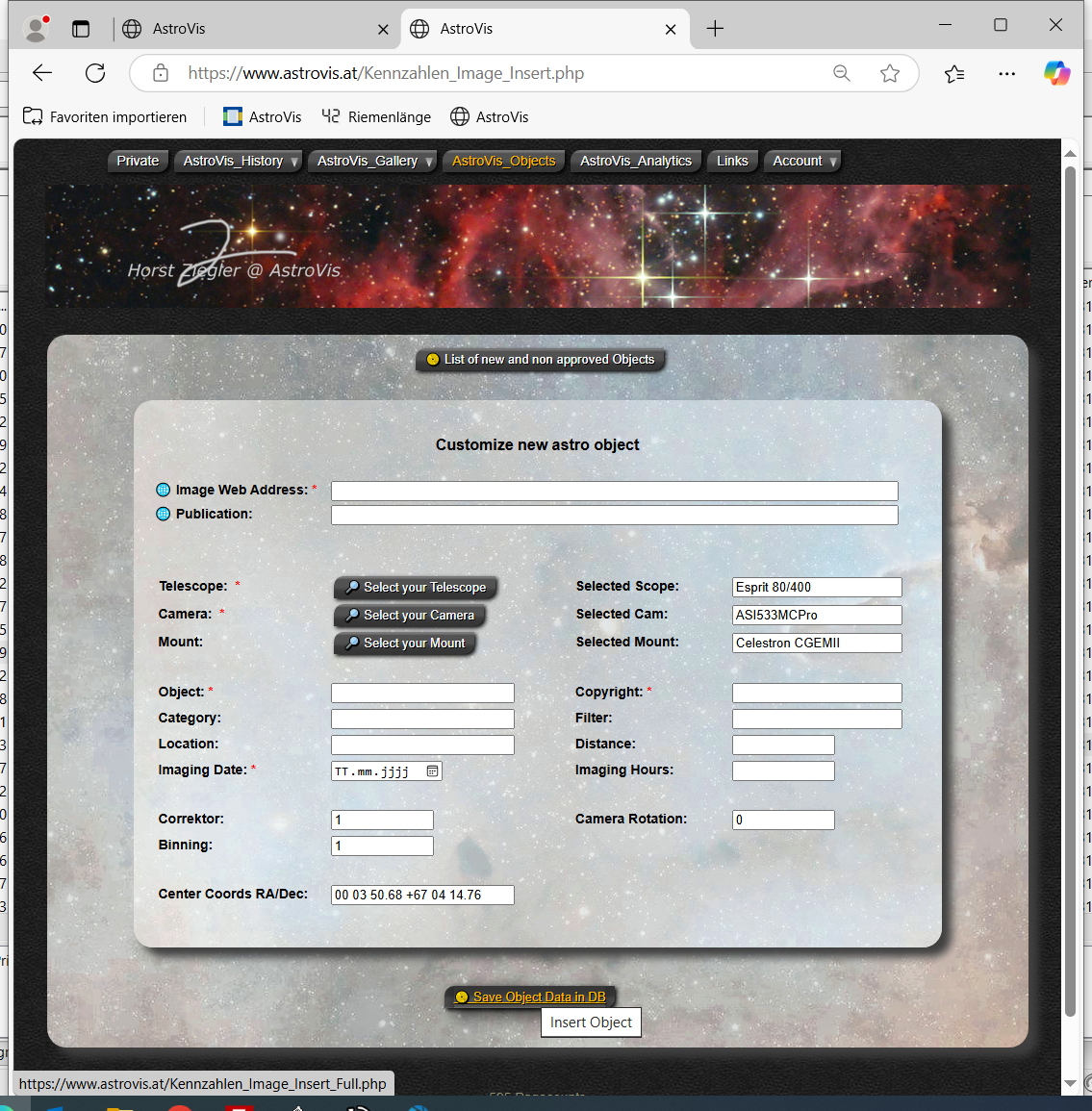Switch to the first AstroVis tab
This screenshot has width=1092, height=1111.
(256, 29)
